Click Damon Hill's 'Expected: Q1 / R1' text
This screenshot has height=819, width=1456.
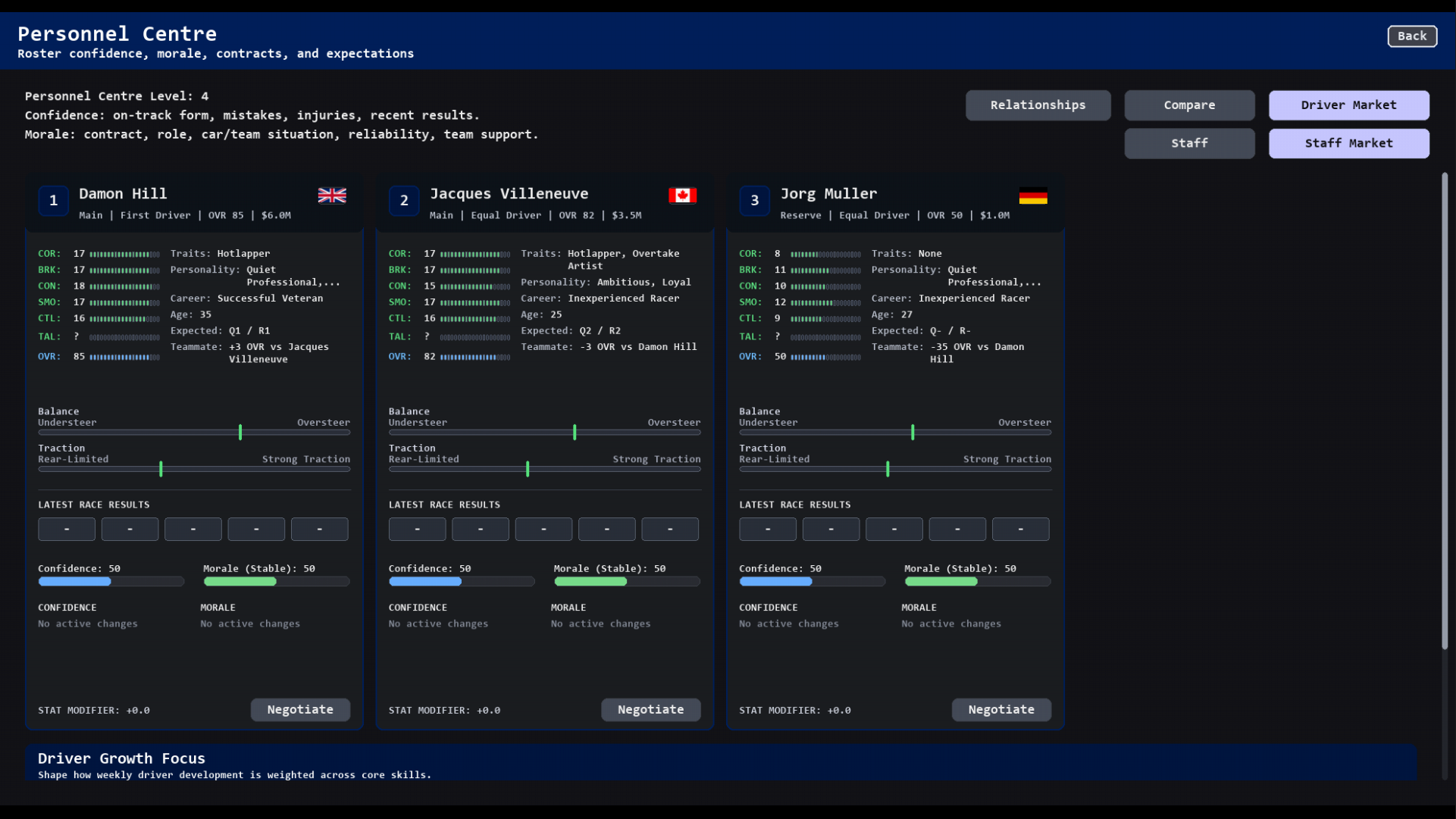(220, 331)
